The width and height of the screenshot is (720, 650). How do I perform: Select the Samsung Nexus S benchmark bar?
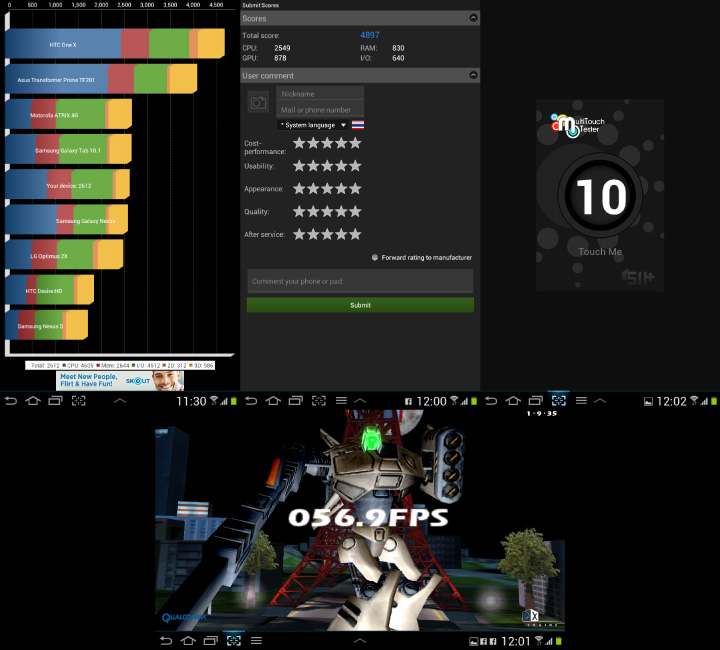[x=46, y=326]
